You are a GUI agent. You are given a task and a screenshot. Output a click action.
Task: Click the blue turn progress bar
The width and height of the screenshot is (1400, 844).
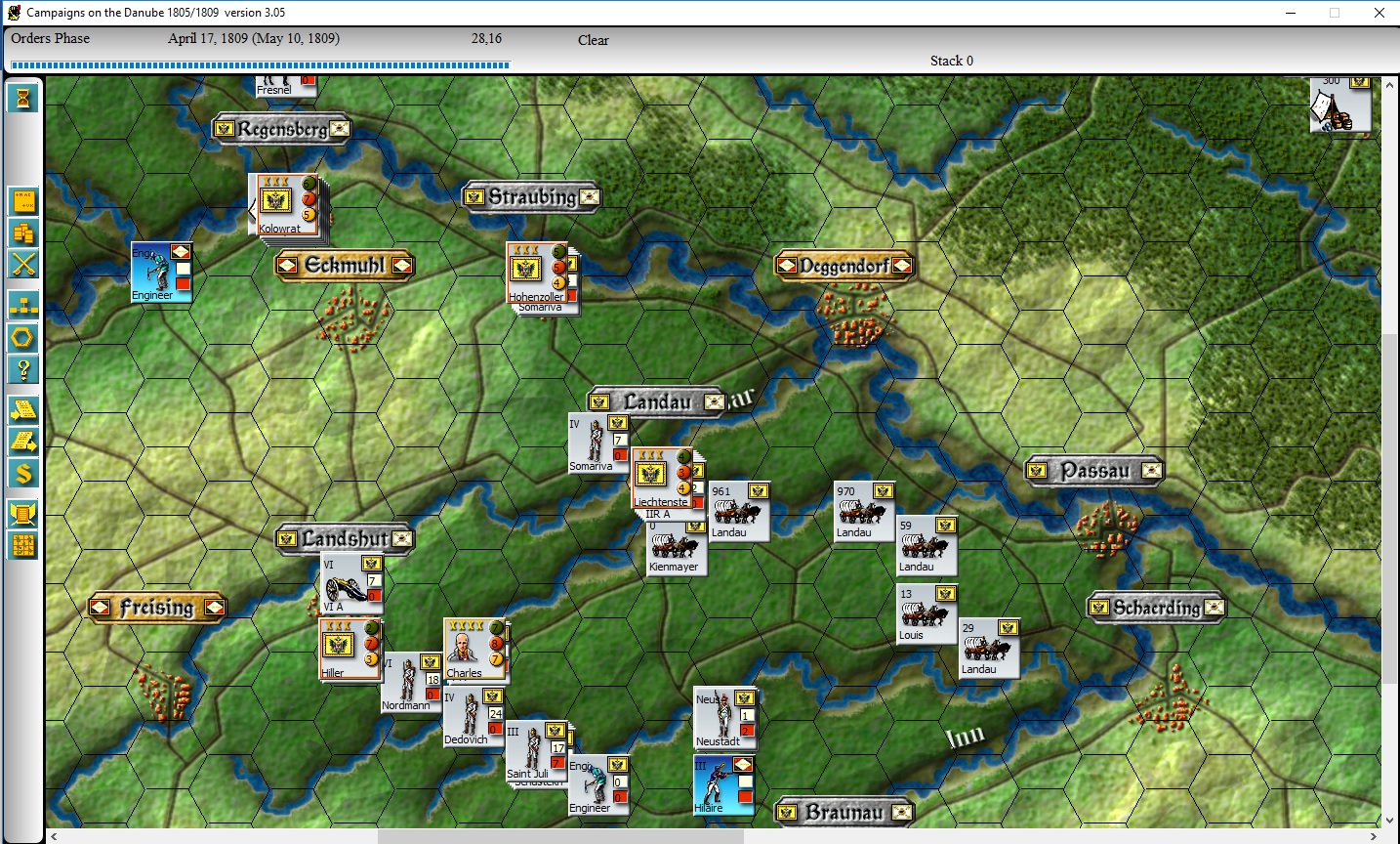click(260, 65)
